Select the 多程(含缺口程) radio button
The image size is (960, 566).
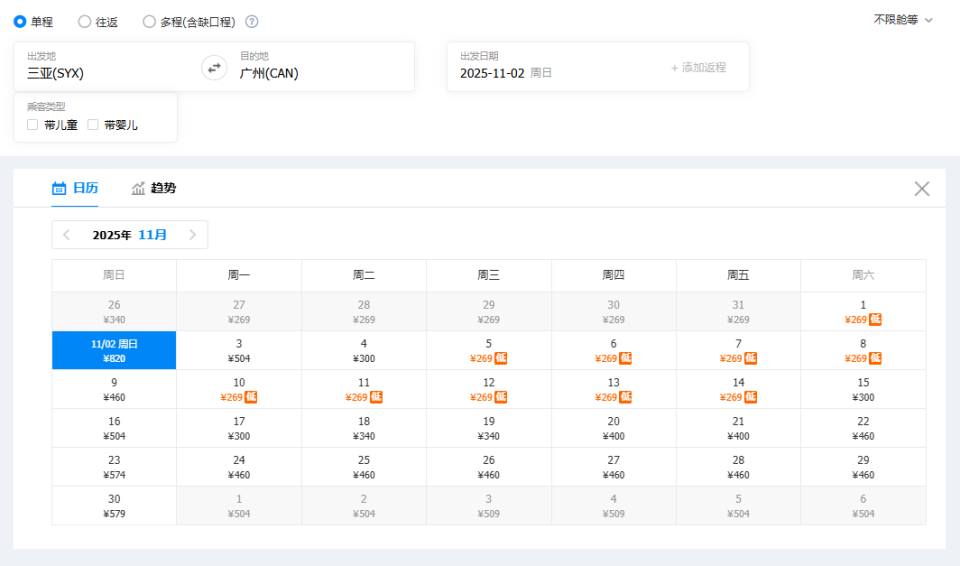[x=149, y=21]
